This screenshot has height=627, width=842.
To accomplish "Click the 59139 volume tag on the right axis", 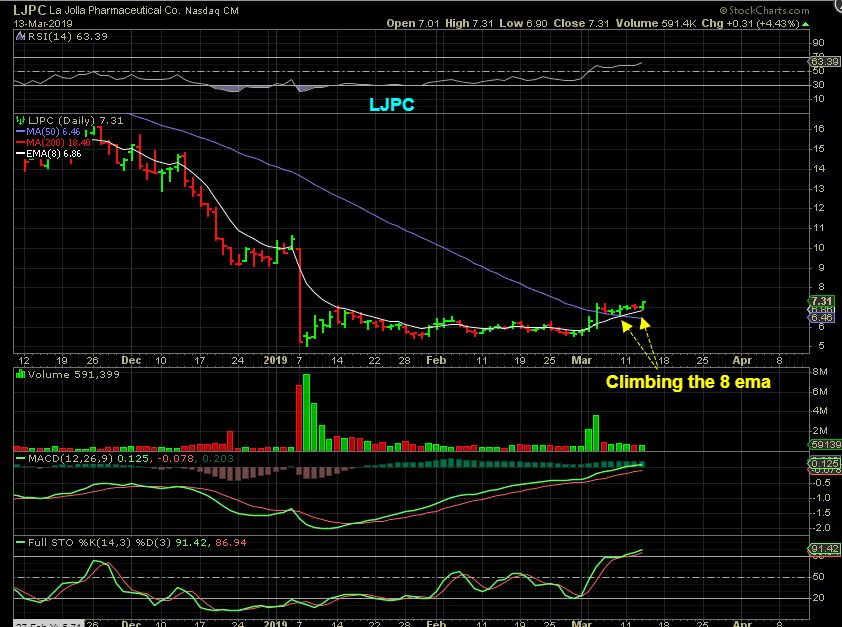I will pos(824,444).
